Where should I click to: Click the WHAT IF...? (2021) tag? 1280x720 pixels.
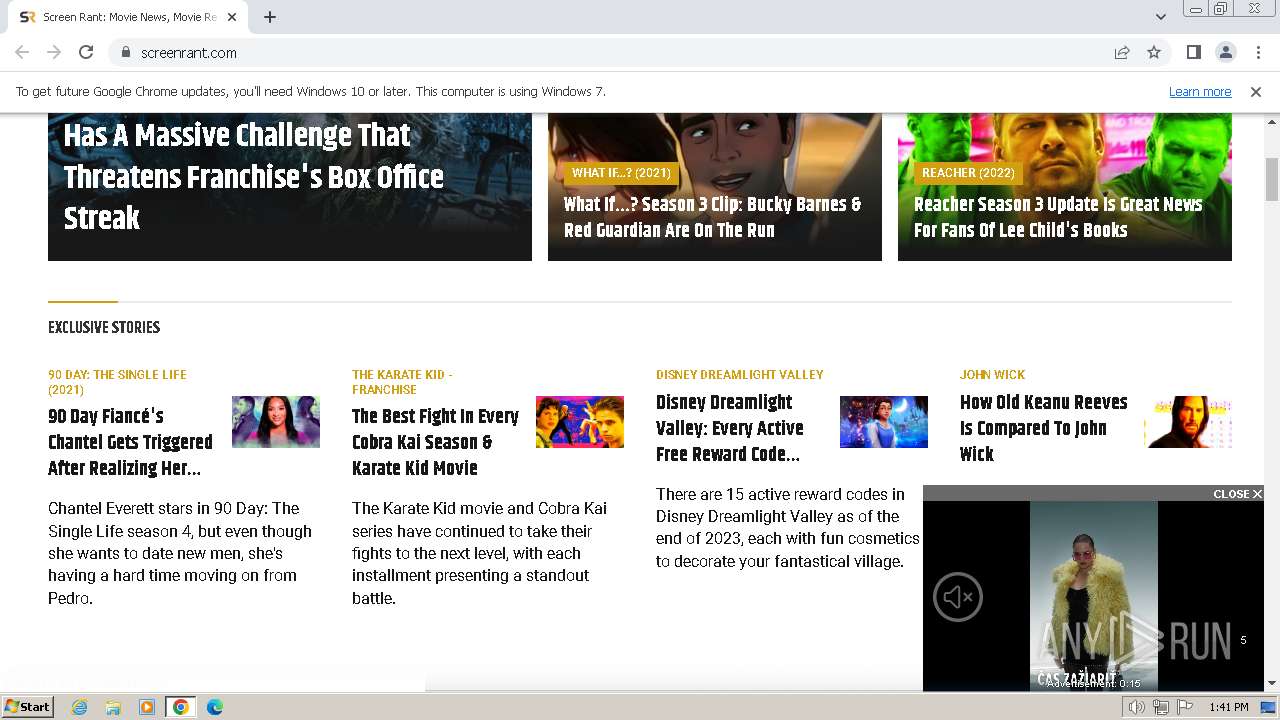pyautogui.click(x=621, y=173)
